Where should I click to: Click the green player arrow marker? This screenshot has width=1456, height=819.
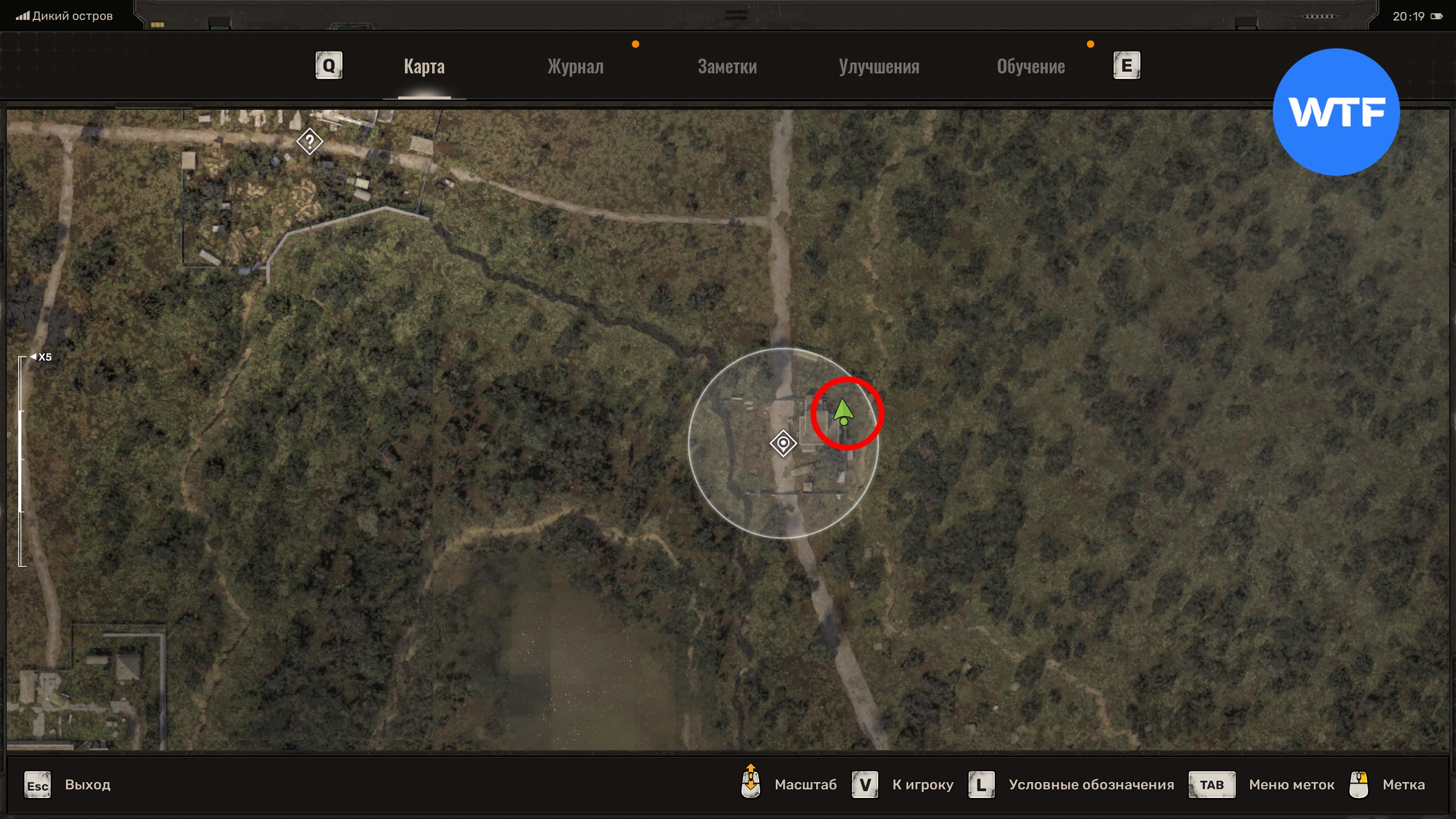tap(843, 412)
